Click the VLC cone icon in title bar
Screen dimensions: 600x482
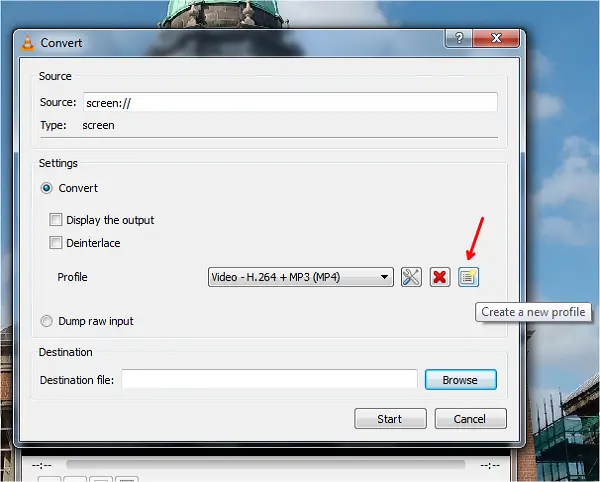27,43
